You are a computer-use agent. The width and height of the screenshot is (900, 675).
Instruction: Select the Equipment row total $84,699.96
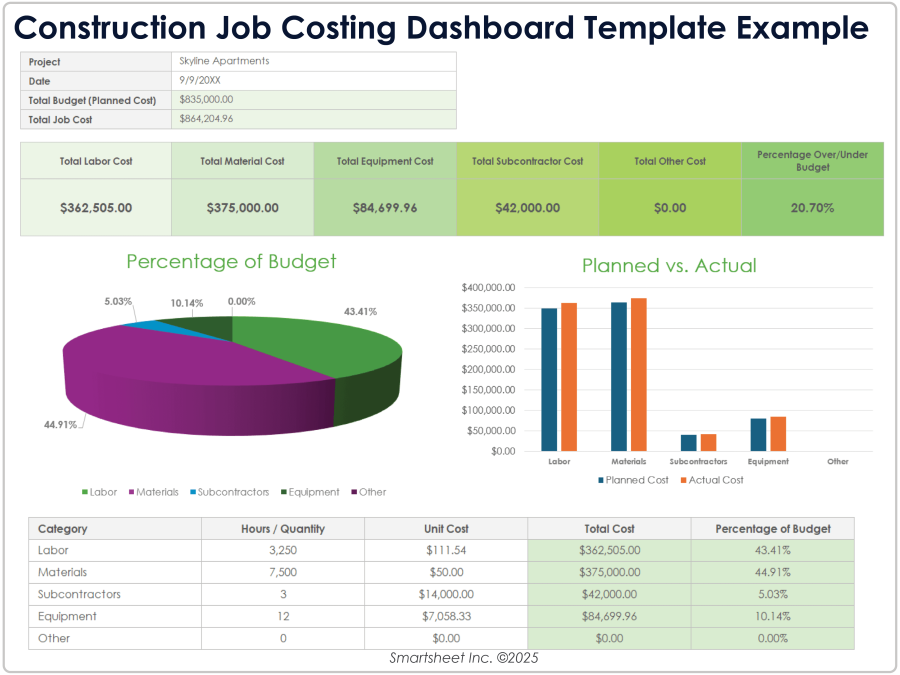608,616
